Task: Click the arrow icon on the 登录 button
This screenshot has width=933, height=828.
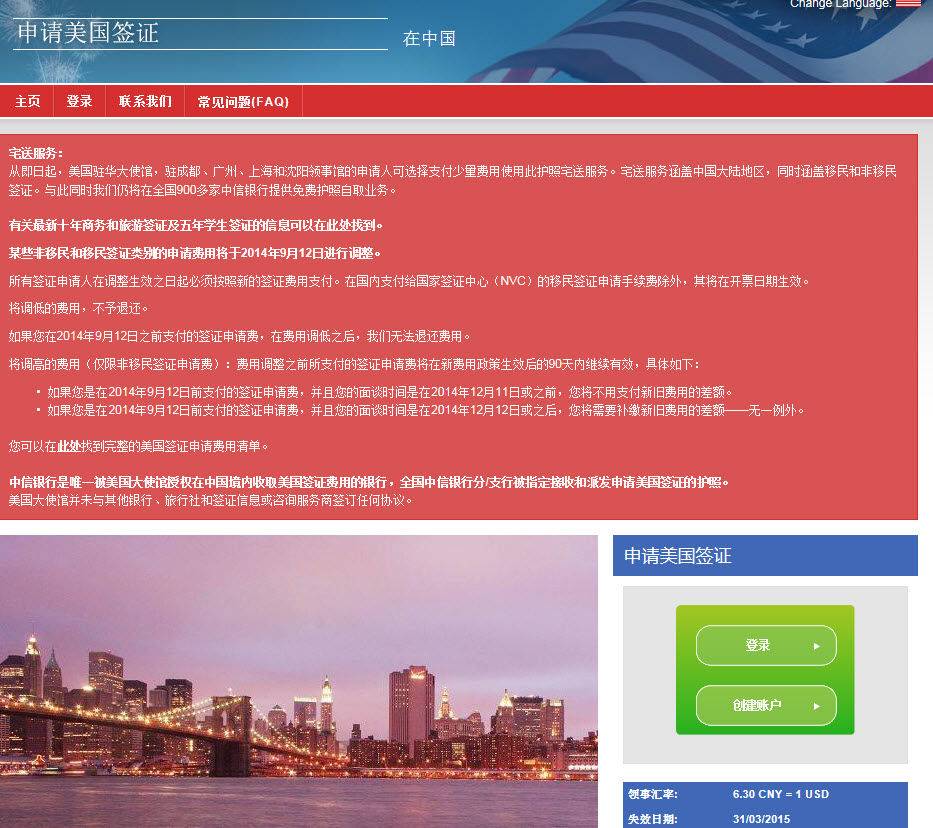Action: coord(816,645)
